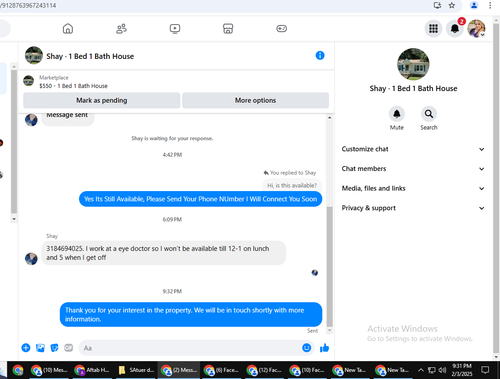This screenshot has height=379, width=500.
Task: Switch to (10) Fac... taskbar window
Action: click(308, 370)
